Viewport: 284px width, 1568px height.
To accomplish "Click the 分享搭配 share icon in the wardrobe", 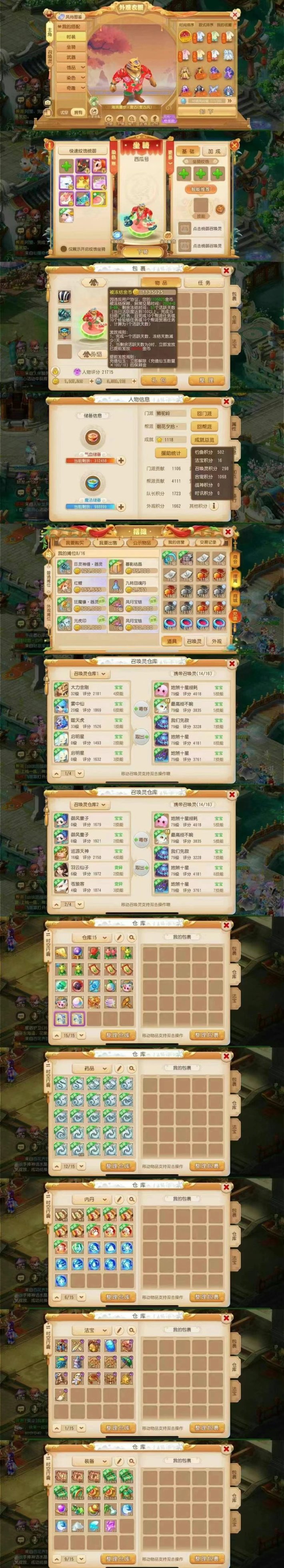I will coord(94,112).
